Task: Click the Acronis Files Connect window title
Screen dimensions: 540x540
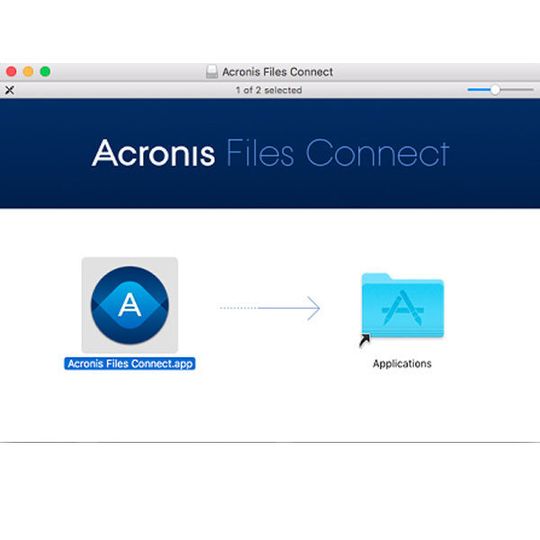Action: point(278,72)
